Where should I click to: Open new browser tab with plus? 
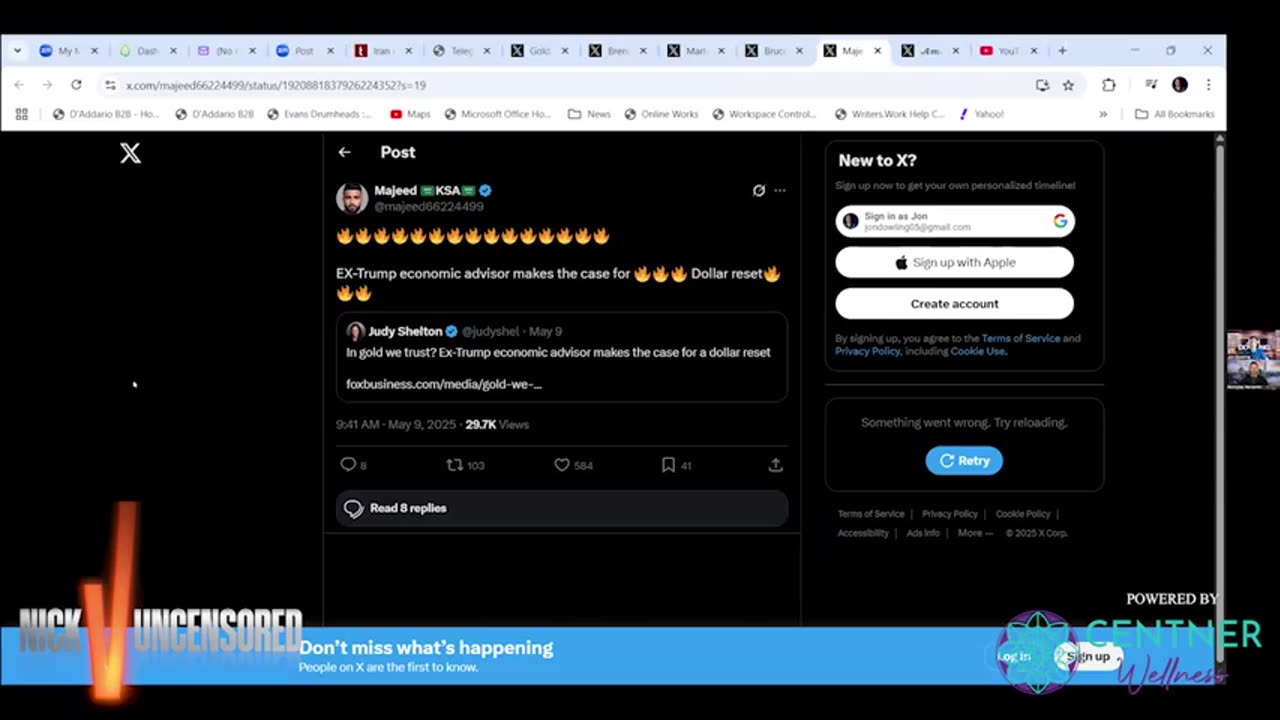tap(1062, 50)
